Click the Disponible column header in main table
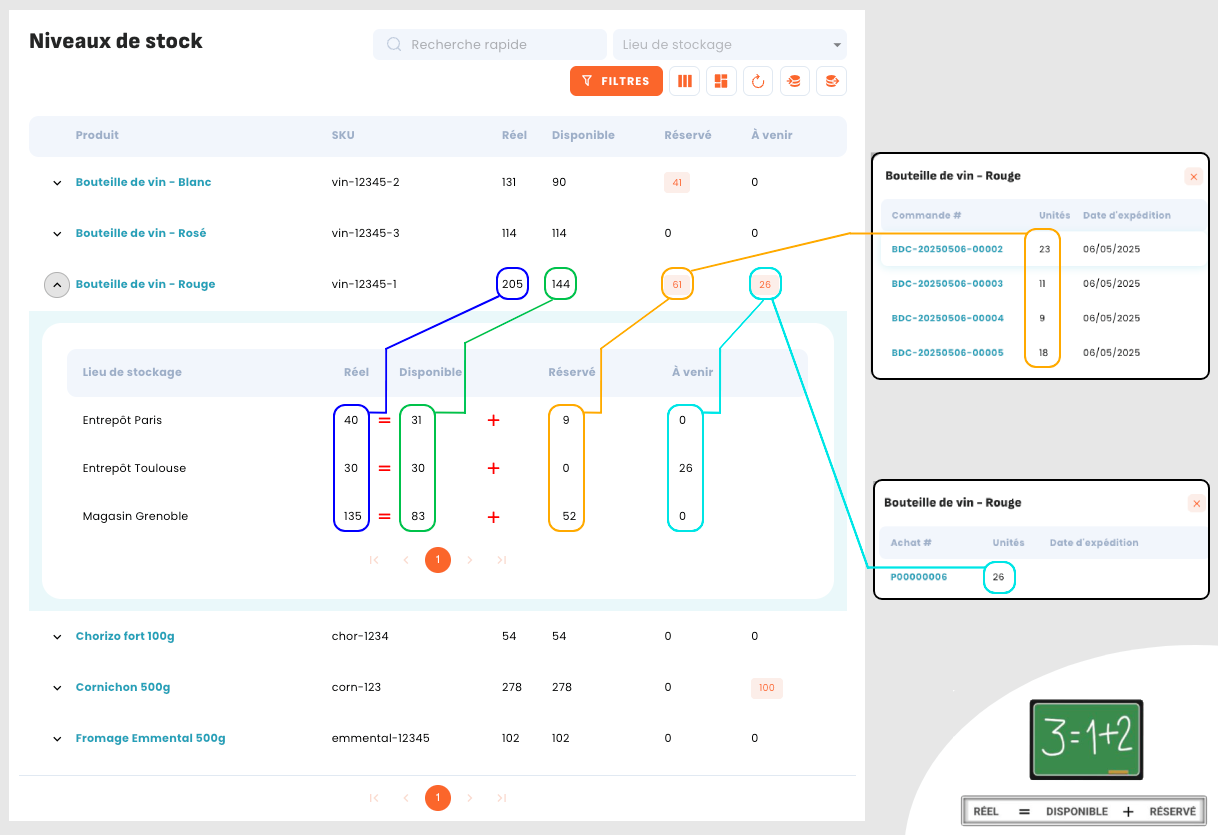 pos(583,135)
